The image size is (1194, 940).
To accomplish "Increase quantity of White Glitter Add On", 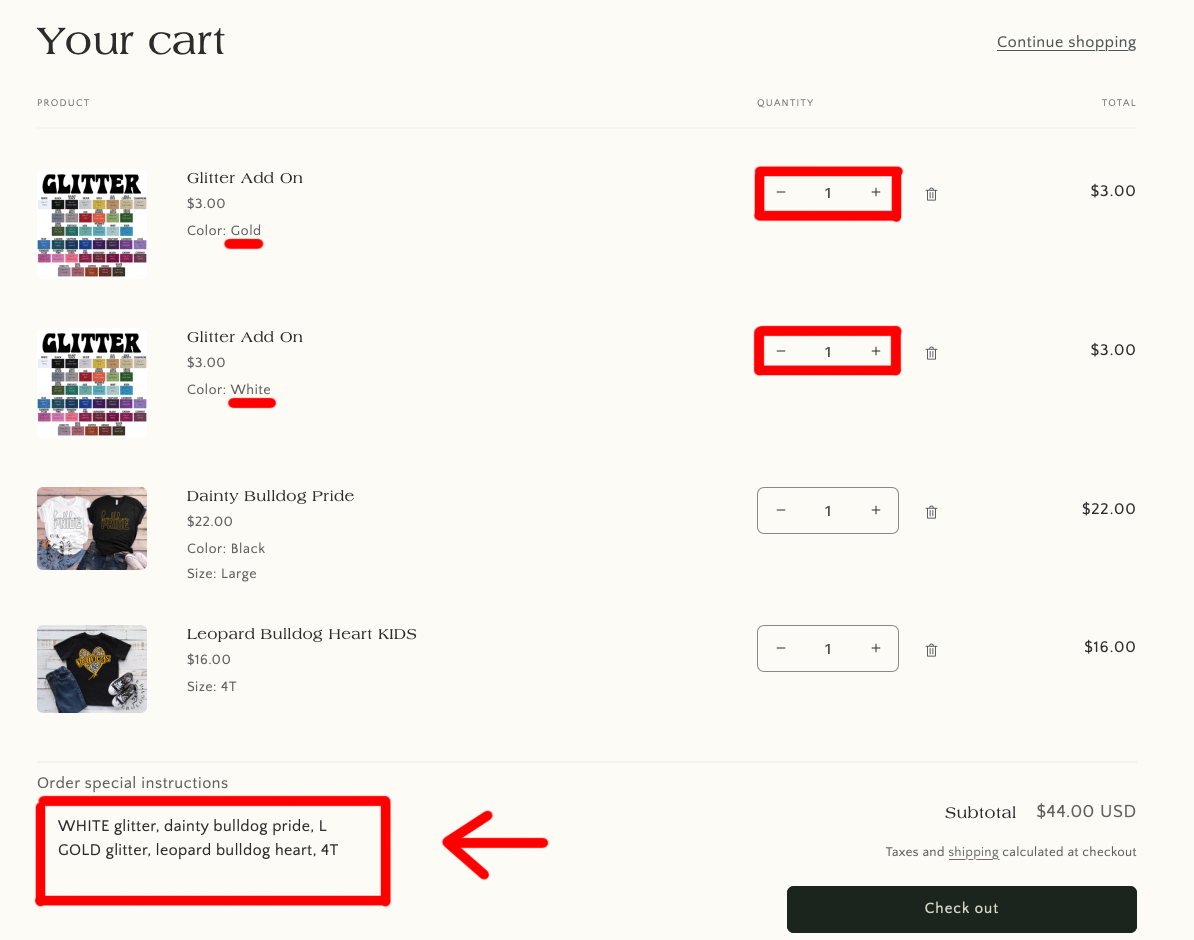I will click(x=875, y=352).
